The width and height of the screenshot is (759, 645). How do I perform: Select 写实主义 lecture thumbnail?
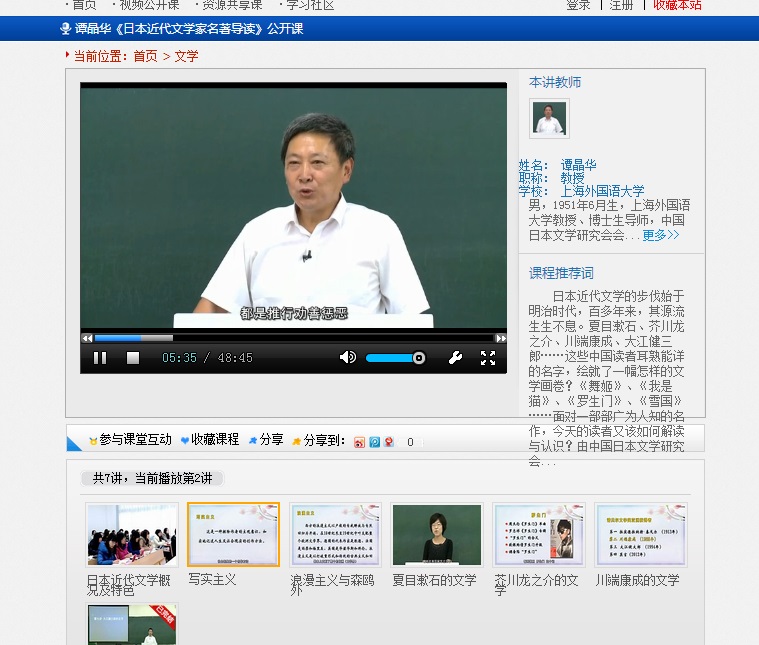tap(233, 535)
